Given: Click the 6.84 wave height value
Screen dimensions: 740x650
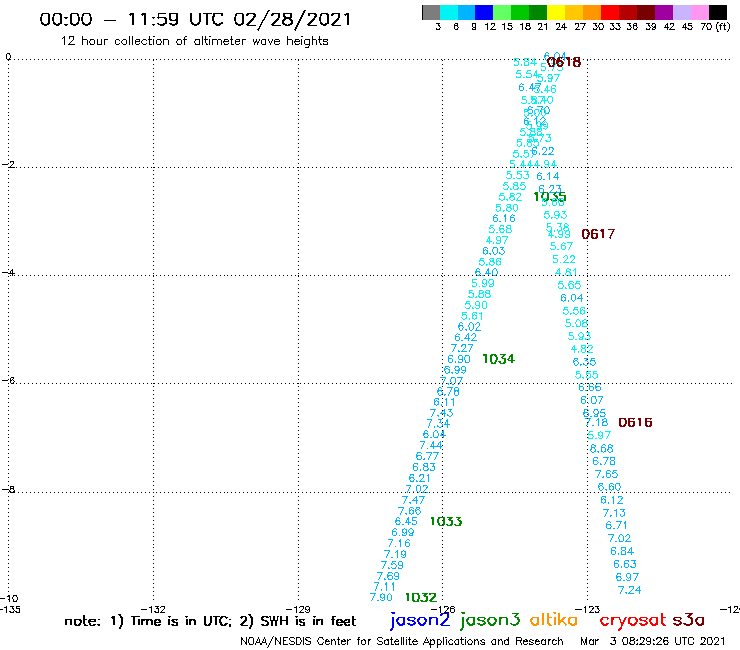Looking at the screenshot, I should [622, 551].
